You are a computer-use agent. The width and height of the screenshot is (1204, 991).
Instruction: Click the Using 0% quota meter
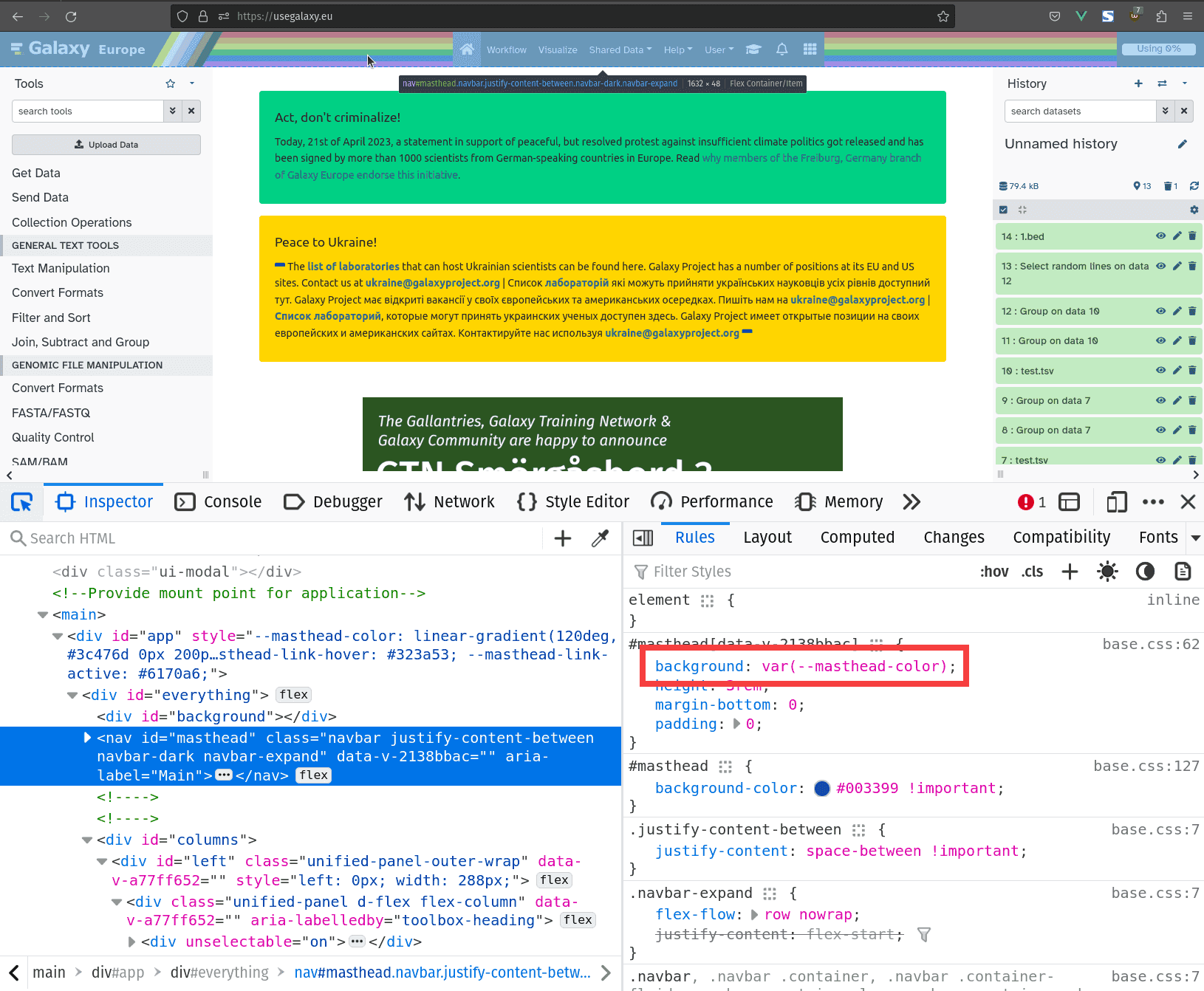(1158, 49)
